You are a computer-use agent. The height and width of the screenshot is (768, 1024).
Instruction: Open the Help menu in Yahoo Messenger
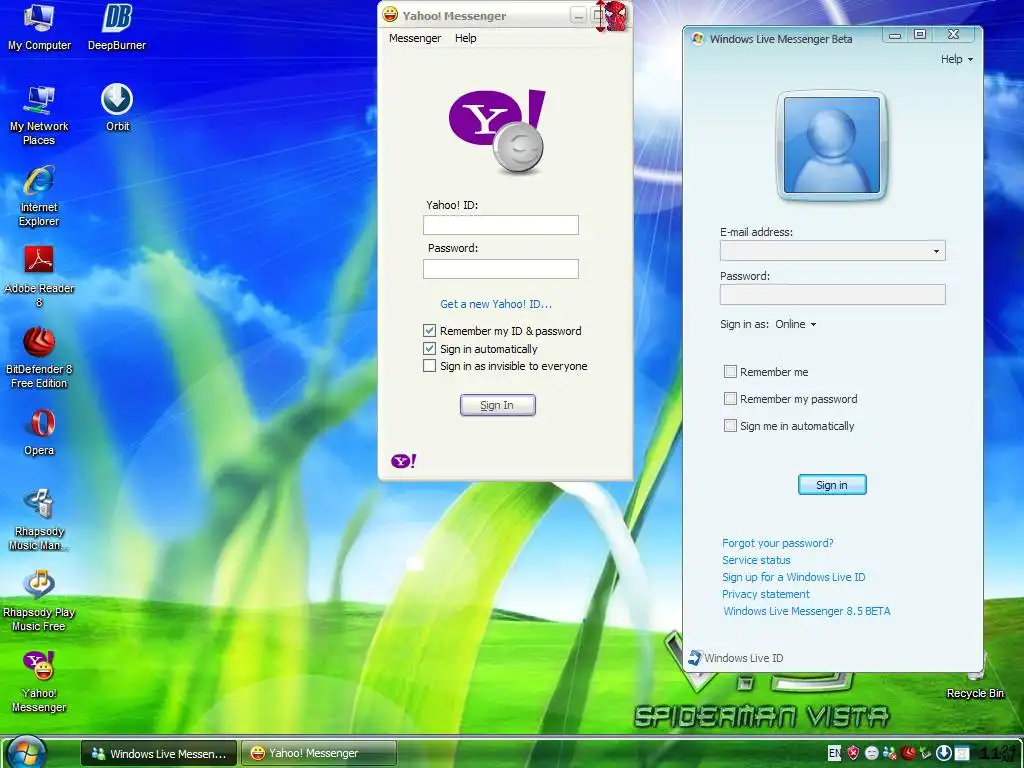(x=466, y=38)
